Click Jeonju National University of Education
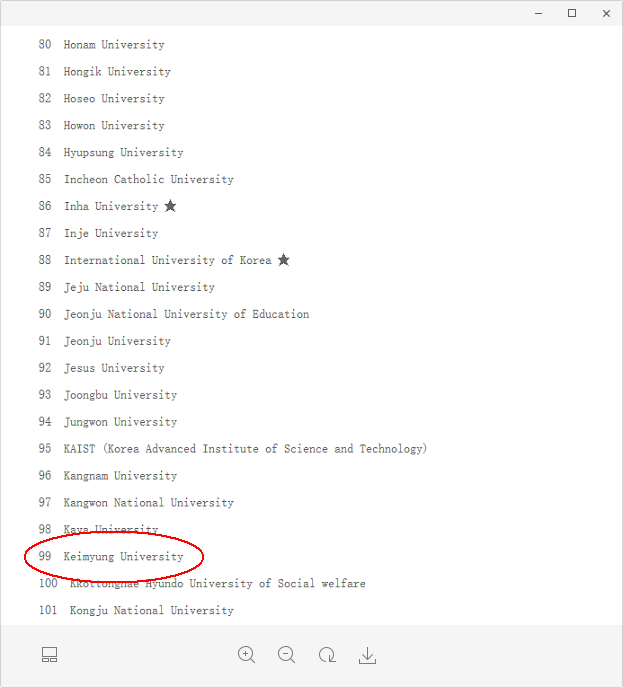623x688 pixels. point(186,314)
